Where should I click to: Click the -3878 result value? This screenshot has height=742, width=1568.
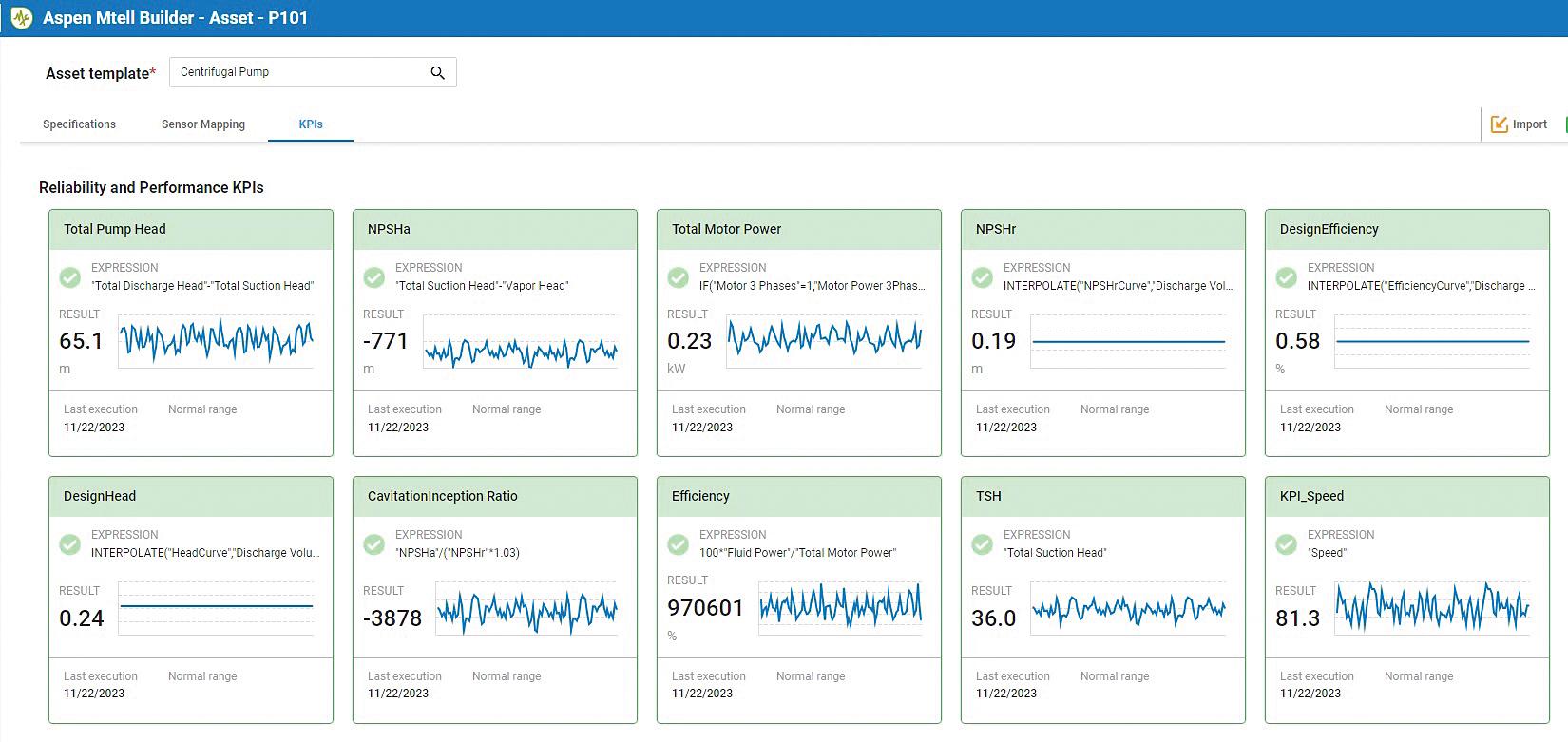click(392, 618)
